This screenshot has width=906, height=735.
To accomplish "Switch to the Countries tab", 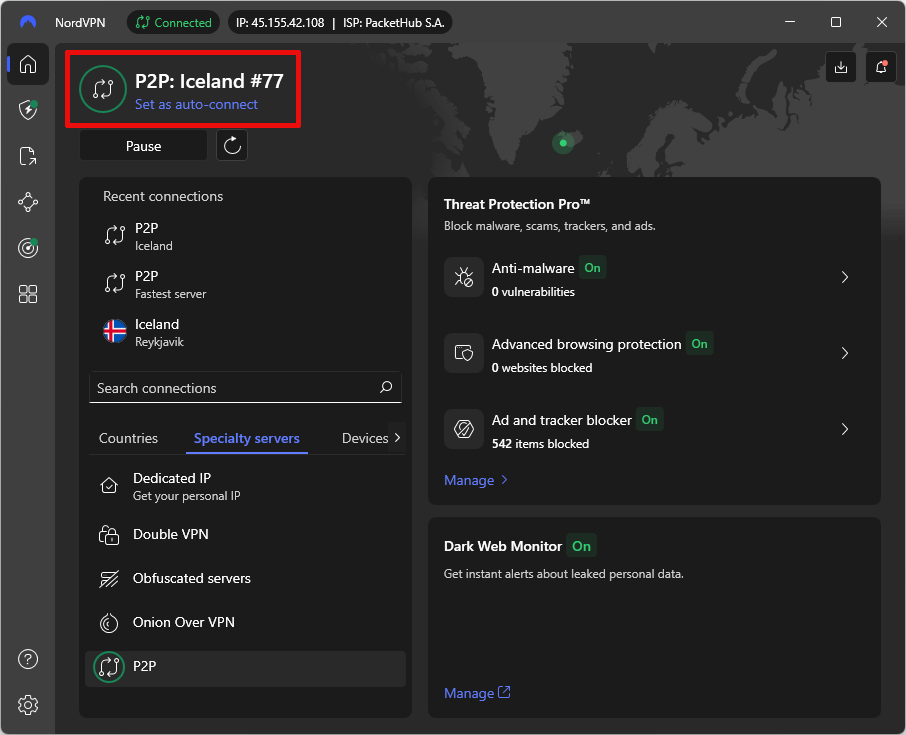I will 128,438.
